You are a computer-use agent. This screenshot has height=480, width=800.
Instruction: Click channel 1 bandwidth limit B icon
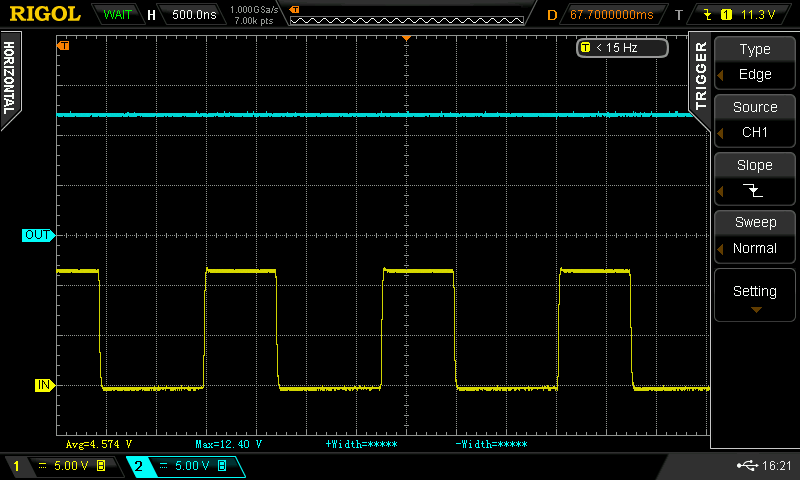pos(101,466)
